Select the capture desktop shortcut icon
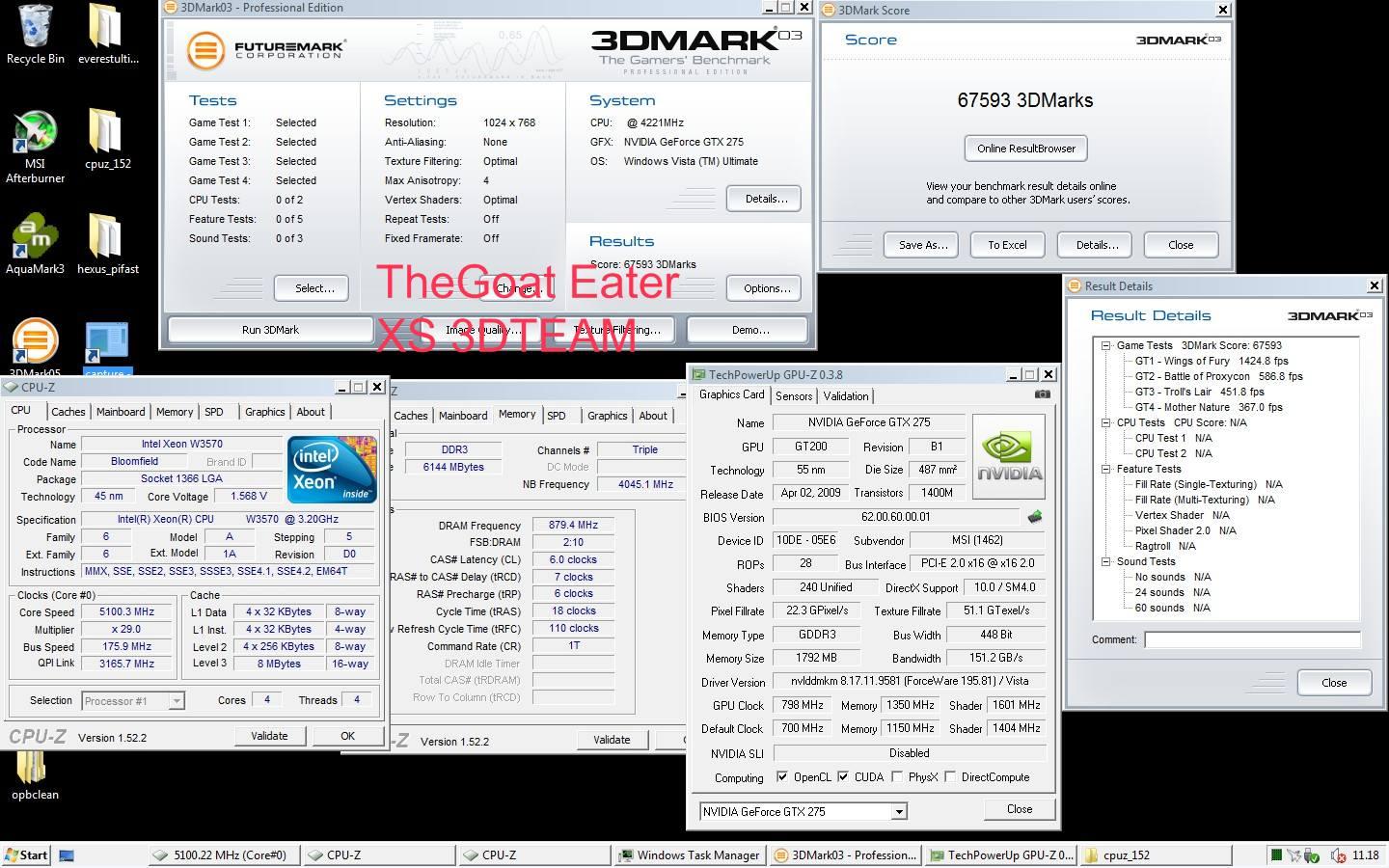This screenshot has width=1389, height=868. [106, 349]
